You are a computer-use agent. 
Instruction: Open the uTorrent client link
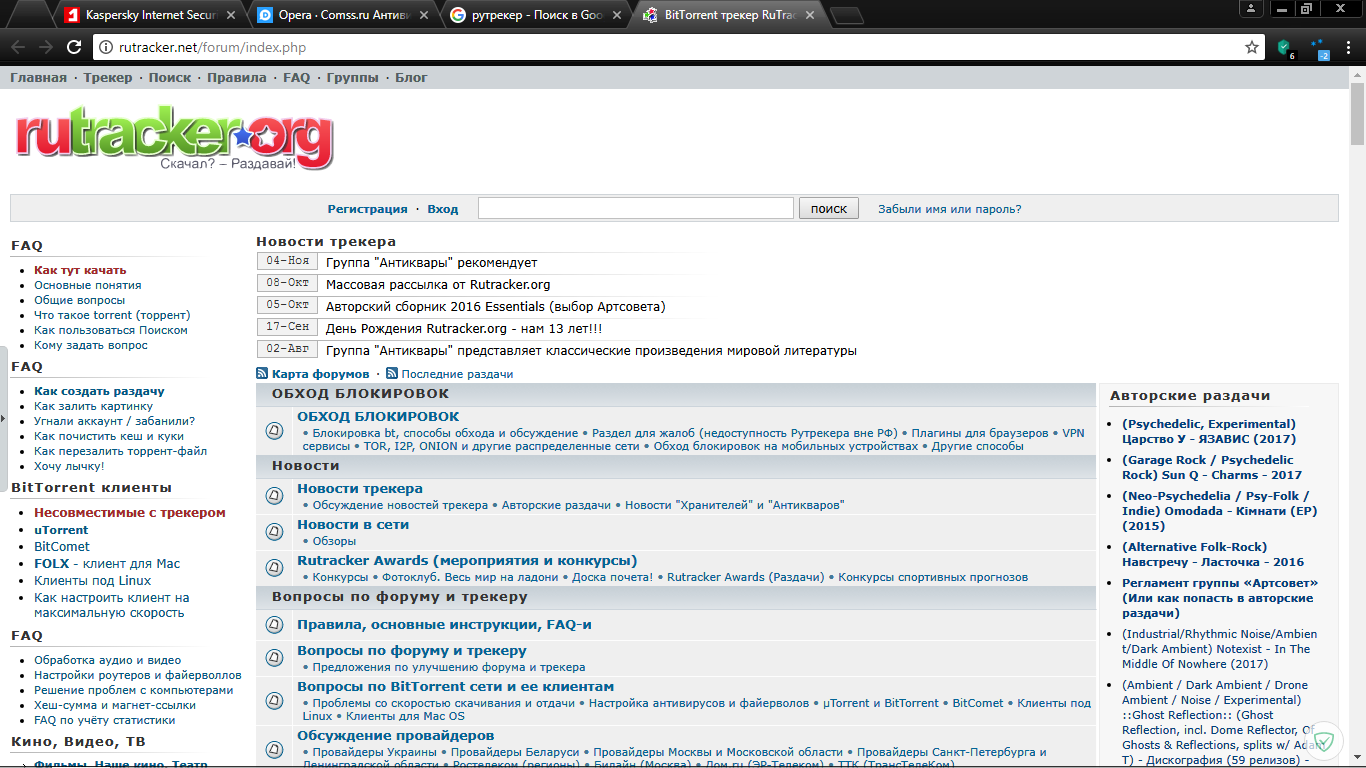(61, 530)
